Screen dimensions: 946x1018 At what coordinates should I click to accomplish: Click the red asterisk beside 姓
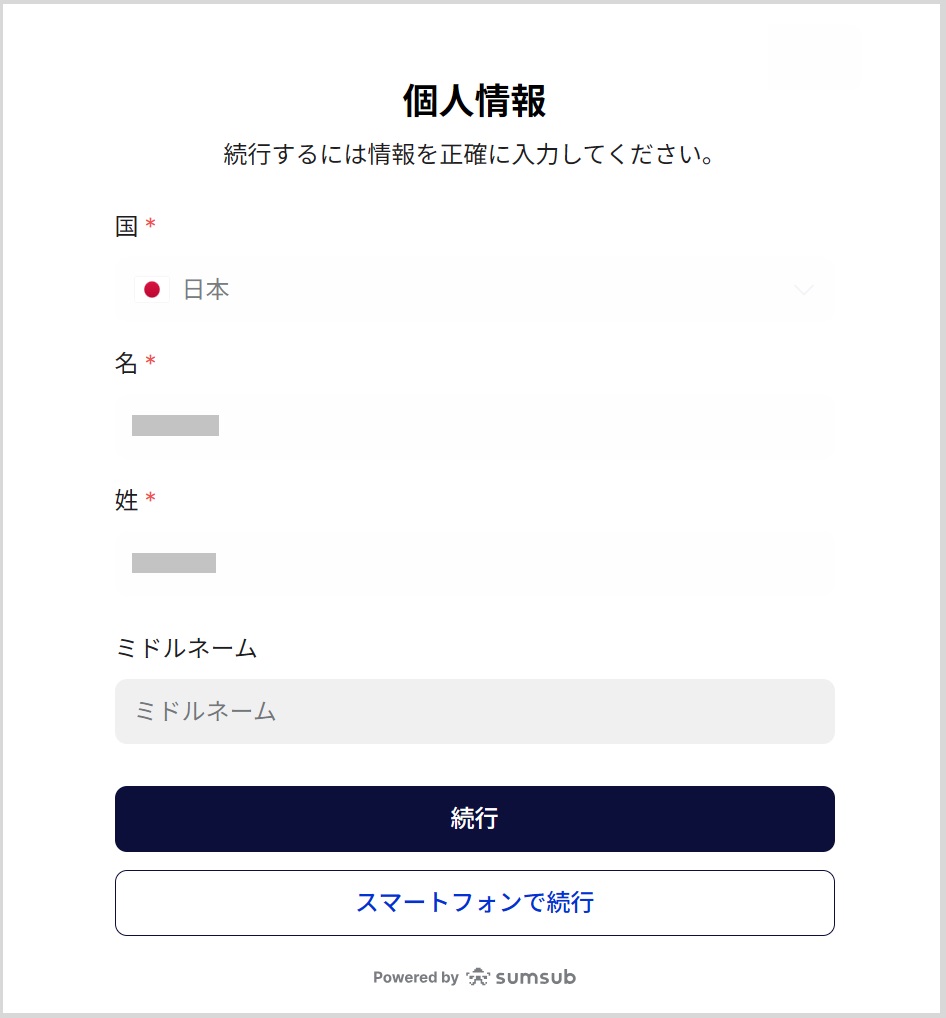[x=151, y=500]
